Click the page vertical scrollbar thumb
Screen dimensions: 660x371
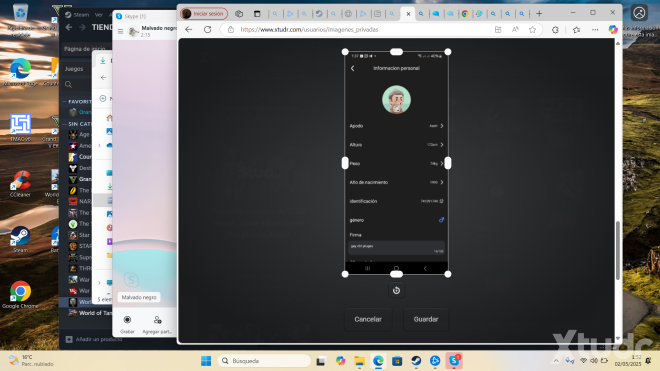(617, 250)
